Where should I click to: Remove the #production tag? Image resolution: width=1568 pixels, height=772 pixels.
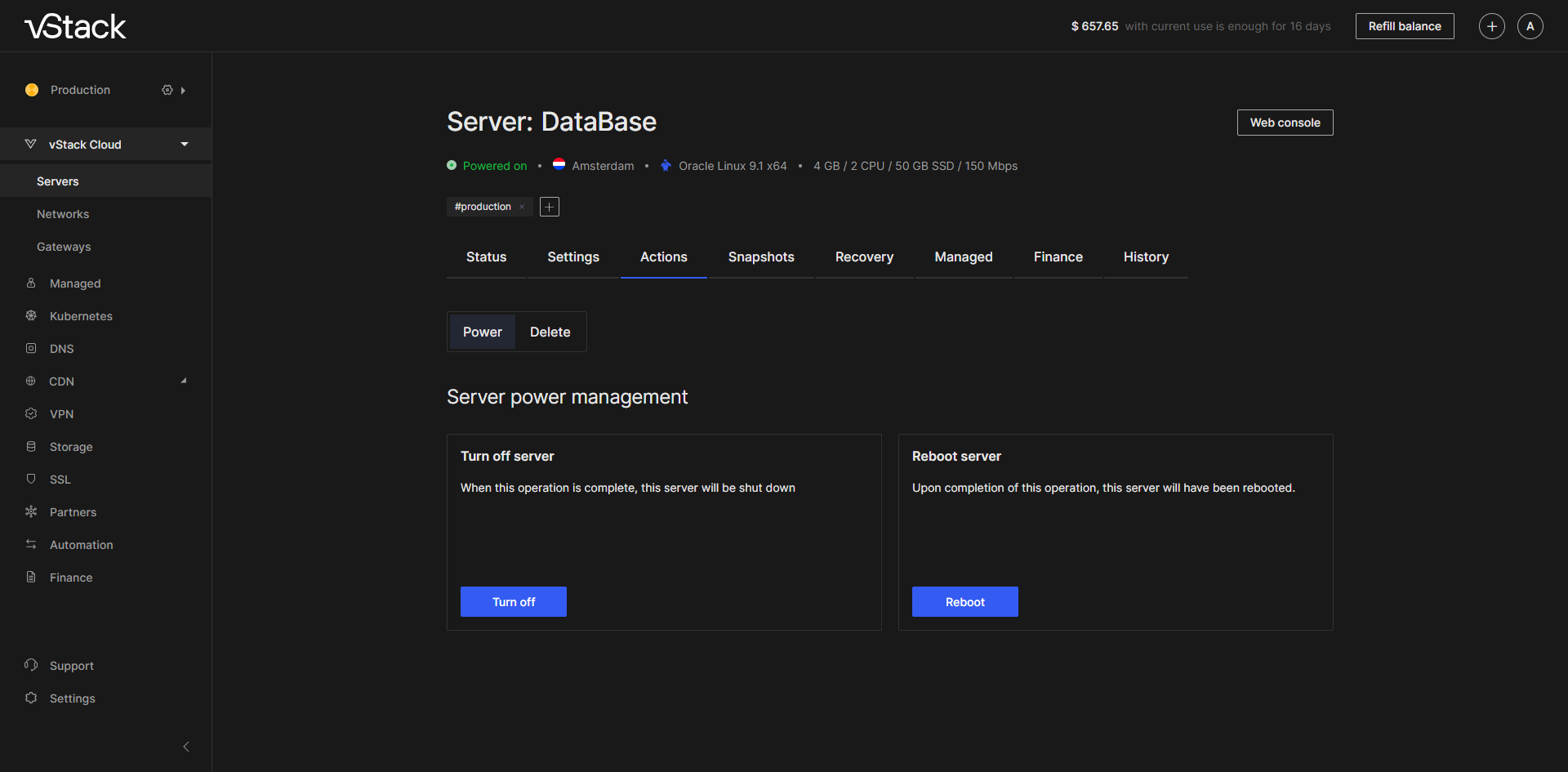[522, 207]
